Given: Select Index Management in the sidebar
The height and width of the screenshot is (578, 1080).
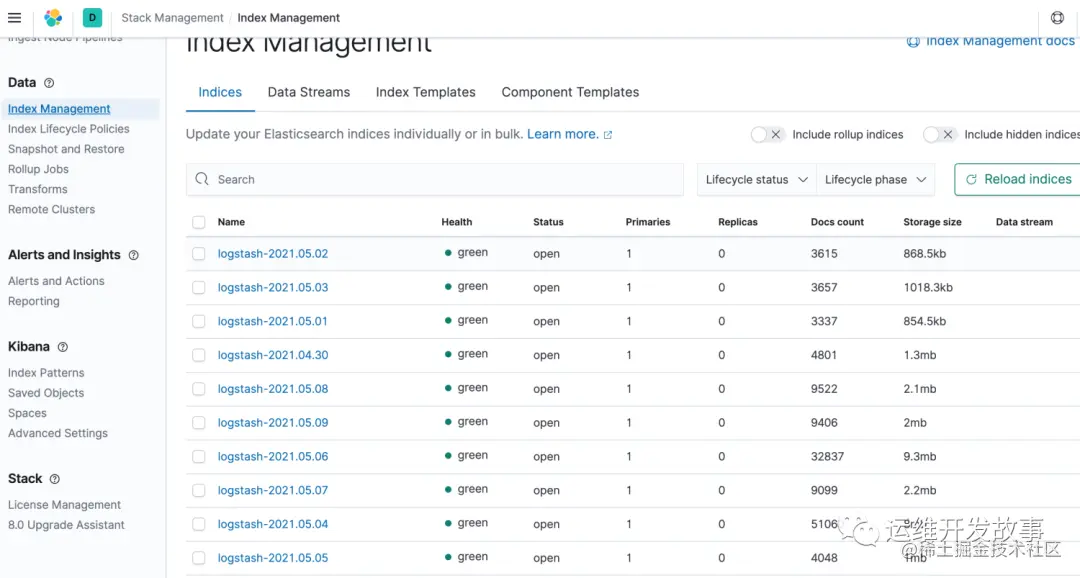Looking at the screenshot, I should 59,109.
